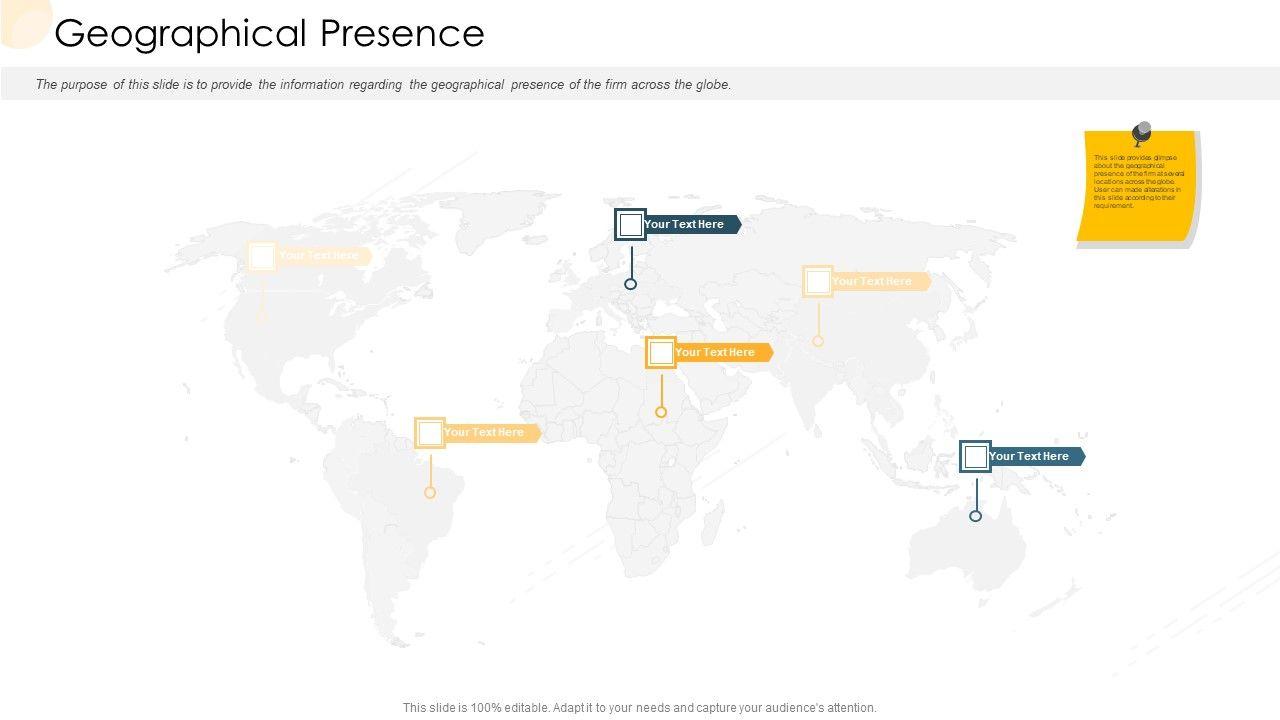This screenshot has height=720, width=1280.
Task: Click the dark blue square box near Australia
Action: click(x=975, y=457)
